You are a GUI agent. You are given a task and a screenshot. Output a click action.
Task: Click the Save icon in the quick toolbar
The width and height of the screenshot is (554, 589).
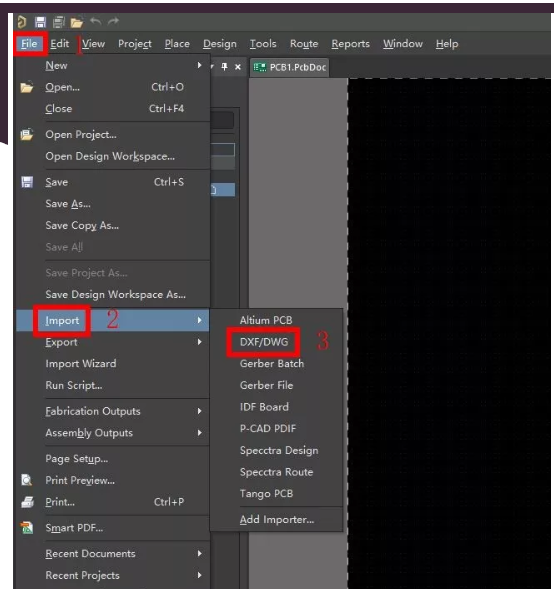coord(40,22)
